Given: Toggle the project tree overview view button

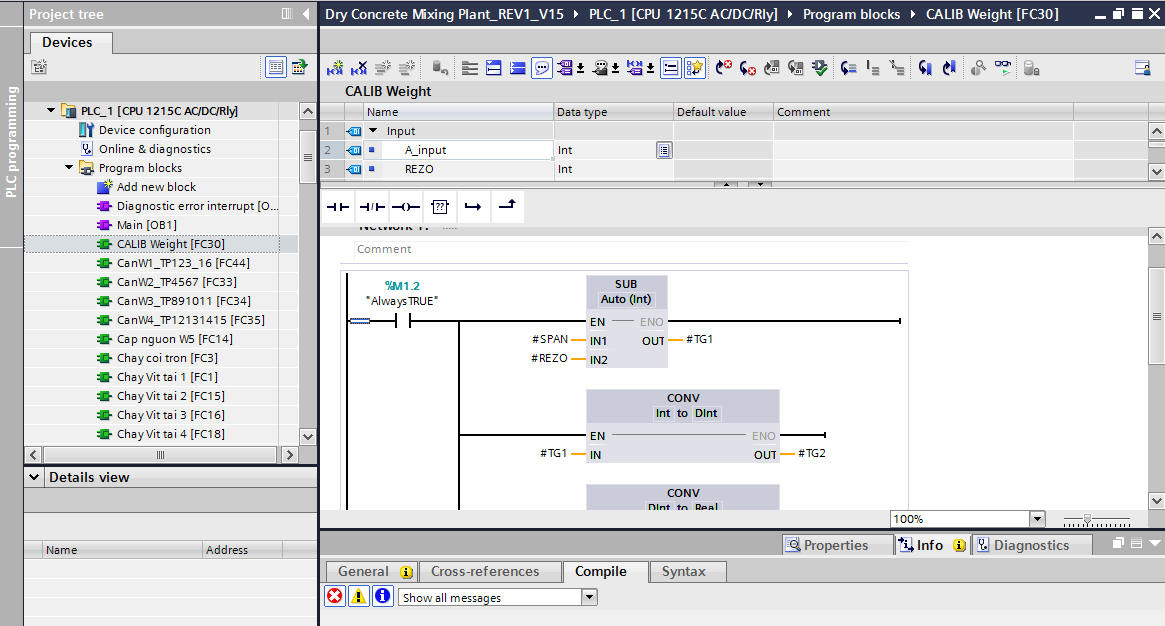Looking at the screenshot, I should [276, 68].
